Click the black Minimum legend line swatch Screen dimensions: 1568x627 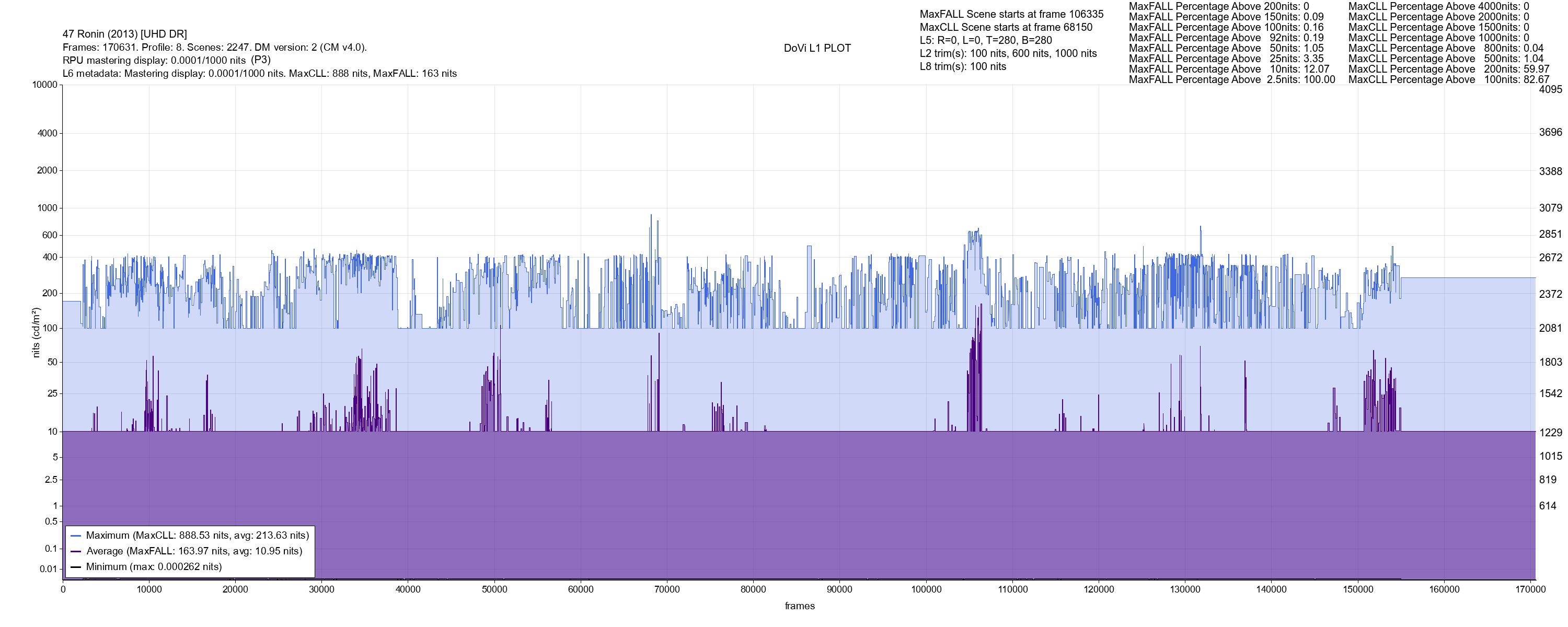click(x=76, y=567)
